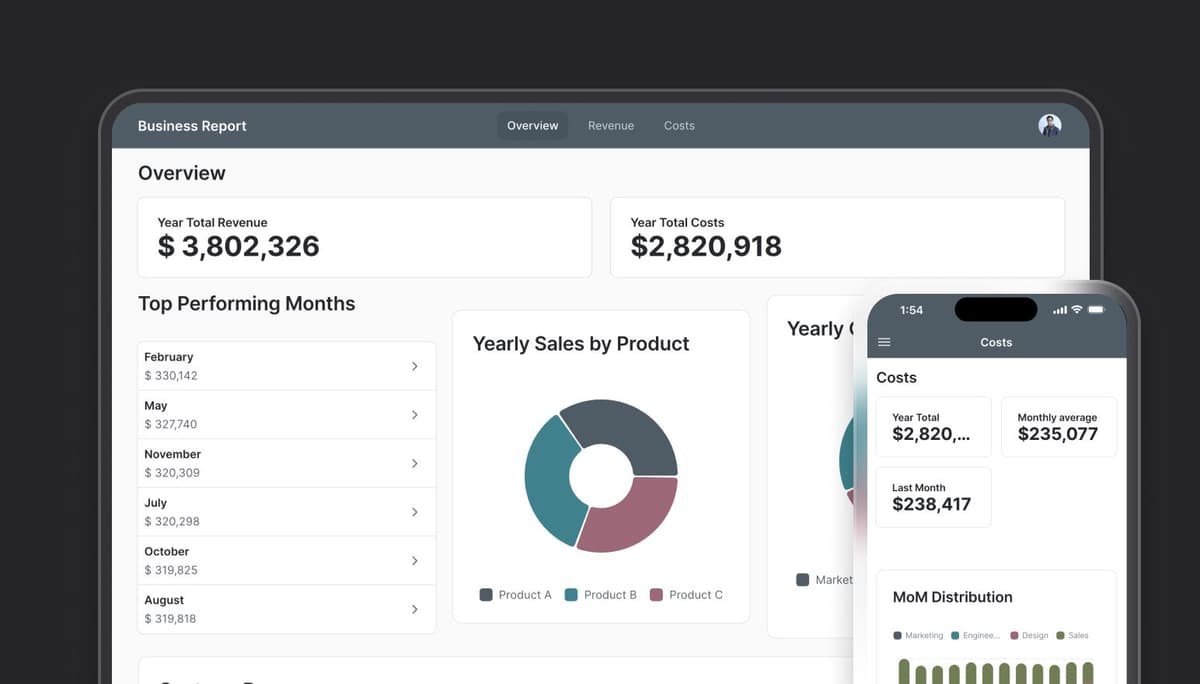Expand the May row chevron
This screenshot has width=1200, height=684.
(x=415, y=415)
